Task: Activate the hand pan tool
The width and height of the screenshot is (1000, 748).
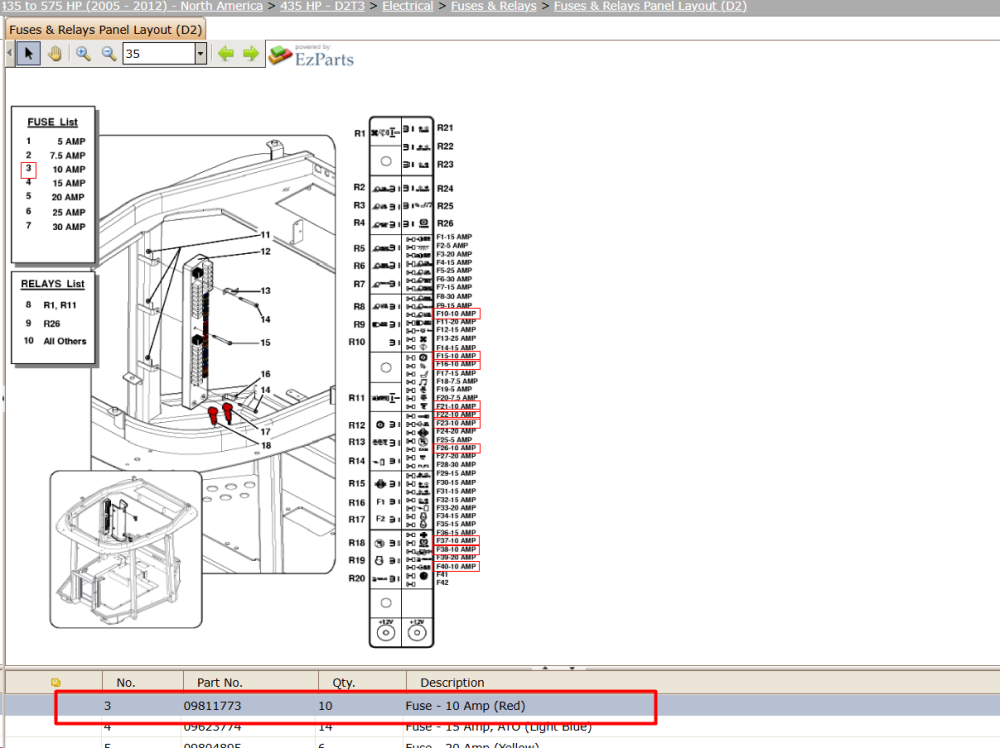Action: tap(55, 54)
